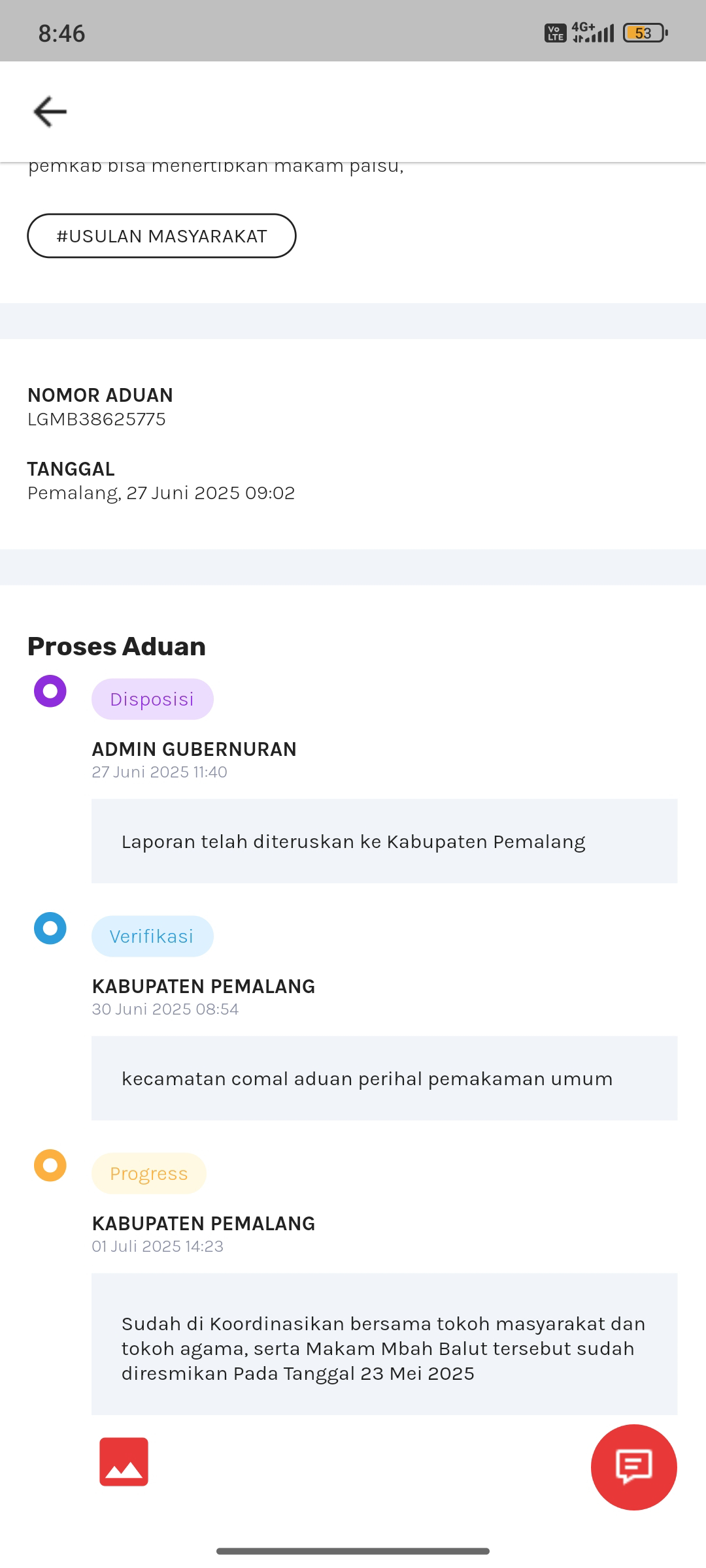Tap the ADMIN GUBERNURAN heading
This screenshot has width=706, height=1568.
tap(194, 749)
